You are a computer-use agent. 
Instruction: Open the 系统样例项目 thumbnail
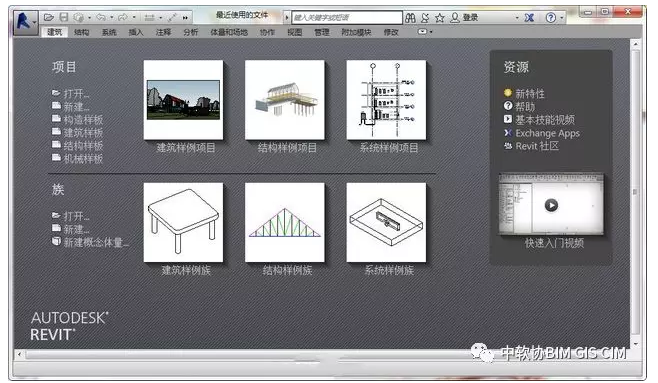(x=386, y=100)
